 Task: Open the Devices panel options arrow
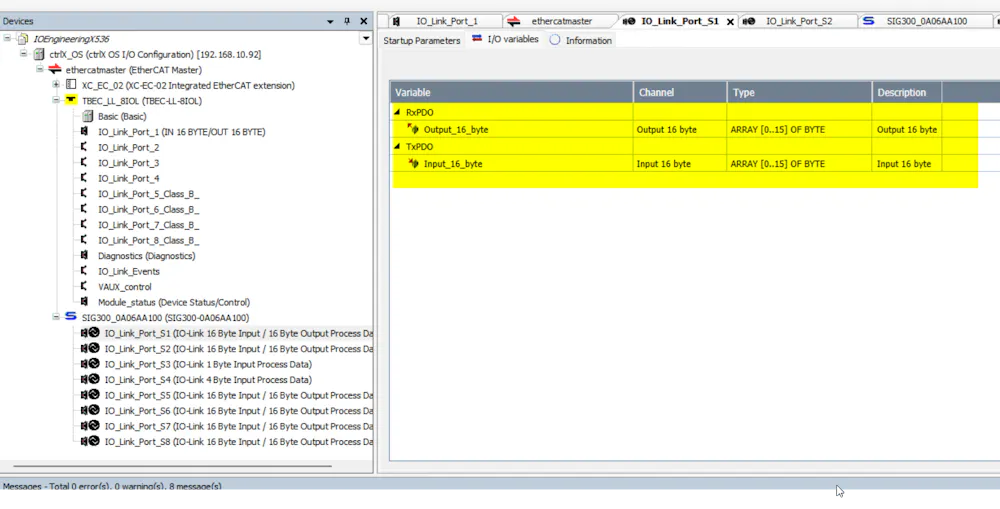point(330,21)
